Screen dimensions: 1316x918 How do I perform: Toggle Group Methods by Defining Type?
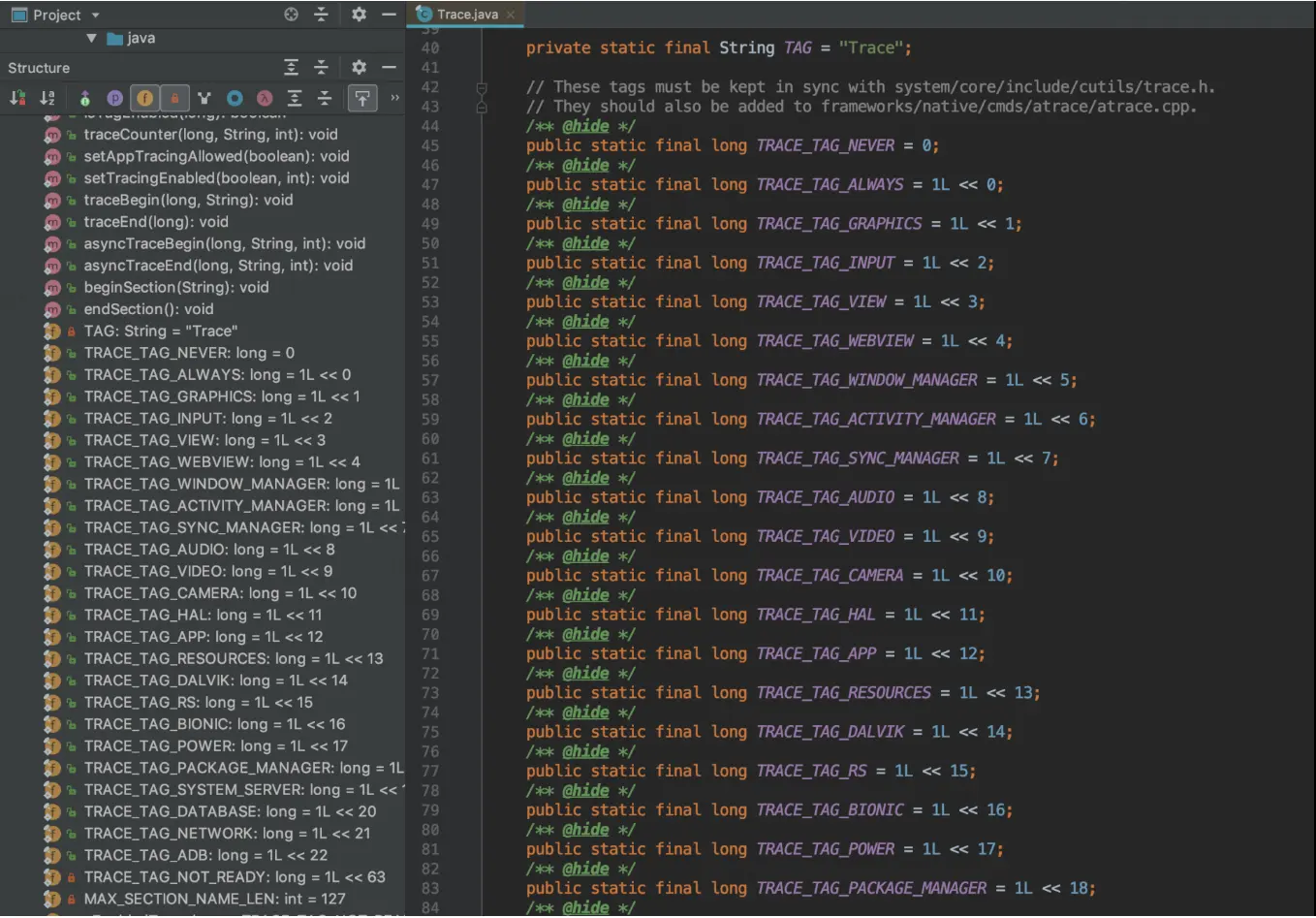[84, 98]
